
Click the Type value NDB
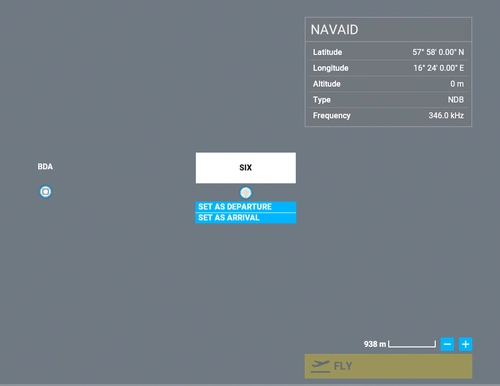(x=456, y=100)
